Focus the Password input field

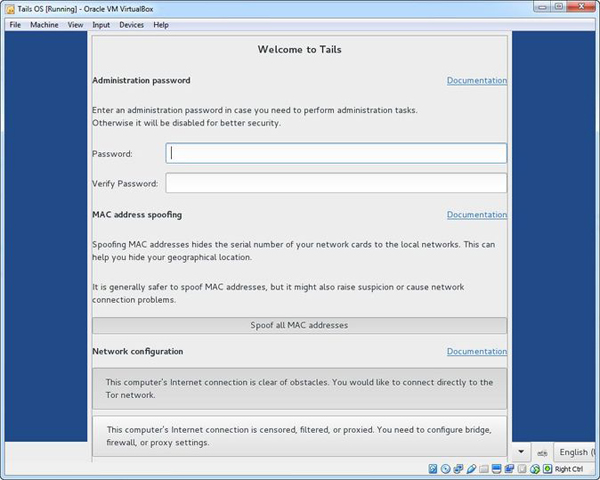pos(336,153)
